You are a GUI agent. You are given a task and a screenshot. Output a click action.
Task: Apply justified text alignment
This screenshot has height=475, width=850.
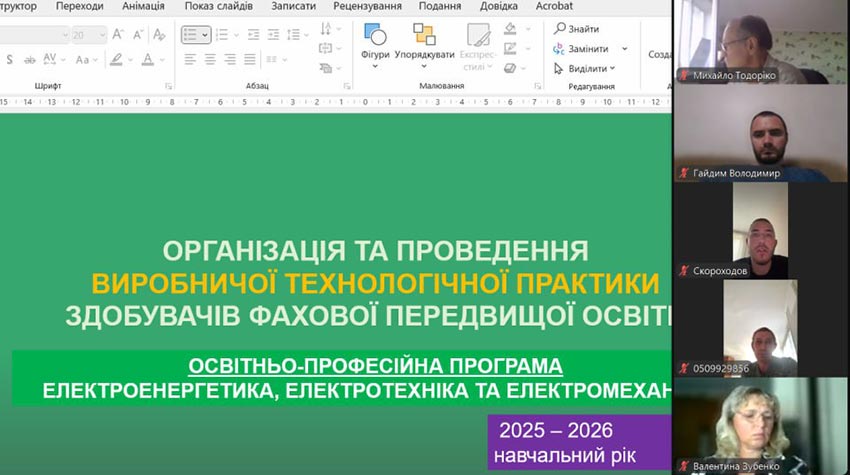pos(250,59)
